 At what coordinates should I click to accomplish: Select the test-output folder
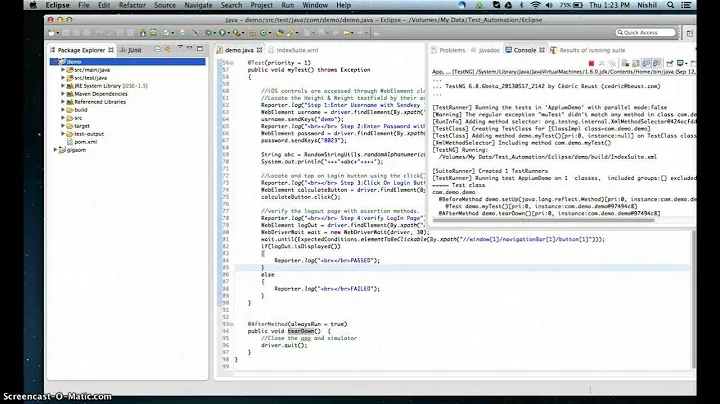click(89, 134)
